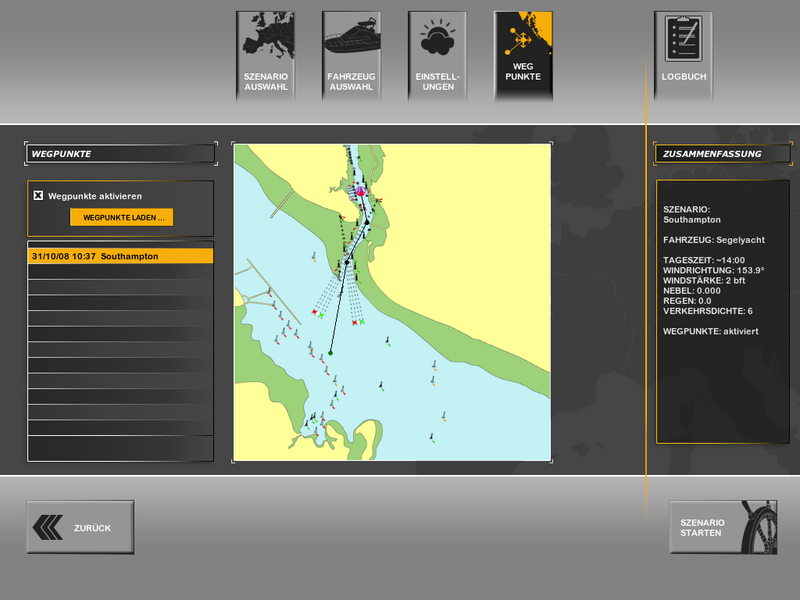The height and width of the screenshot is (600, 800).
Task: Select the Southampton 31/10/08 10:37 entry
Action: point(120,256)
